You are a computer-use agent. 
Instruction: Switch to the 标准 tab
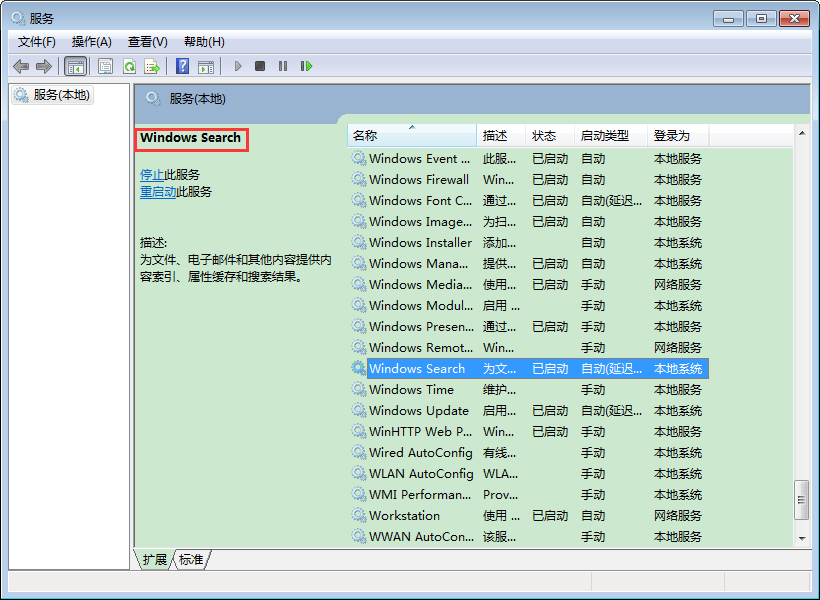(x=190, y=560)
